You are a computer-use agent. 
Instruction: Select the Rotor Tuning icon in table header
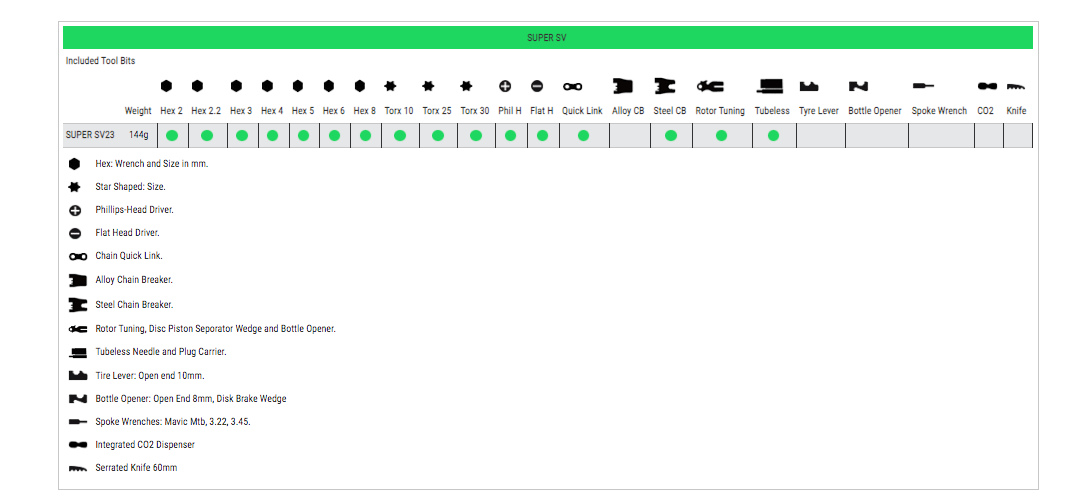[x=711, y=87]
